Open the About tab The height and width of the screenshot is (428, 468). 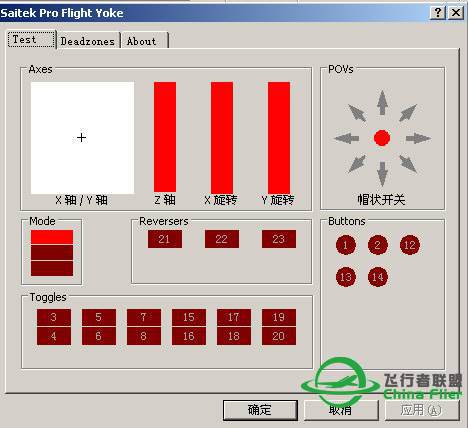(x=144, y=41)
